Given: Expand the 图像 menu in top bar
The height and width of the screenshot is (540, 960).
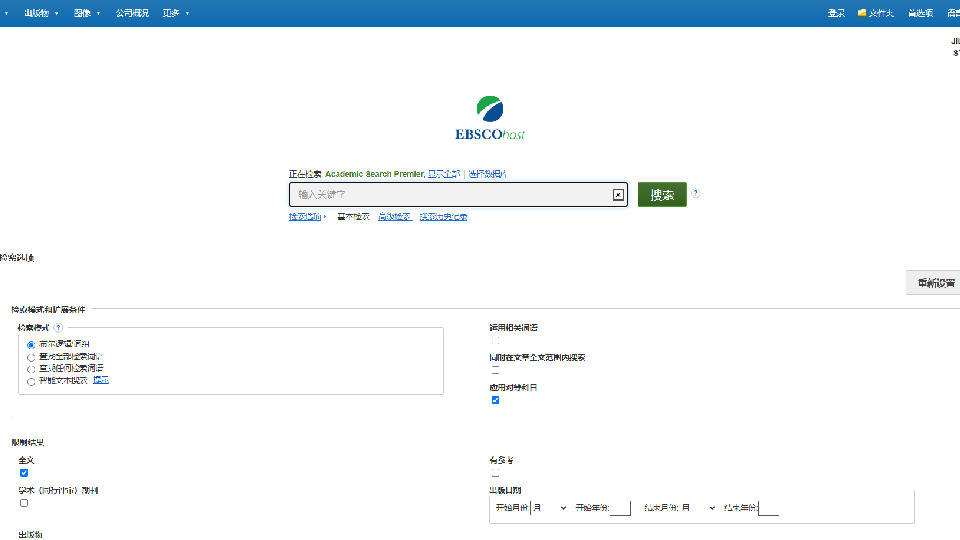Looking at the screenshot, I should pyautogui.click(x=87, y=13).
